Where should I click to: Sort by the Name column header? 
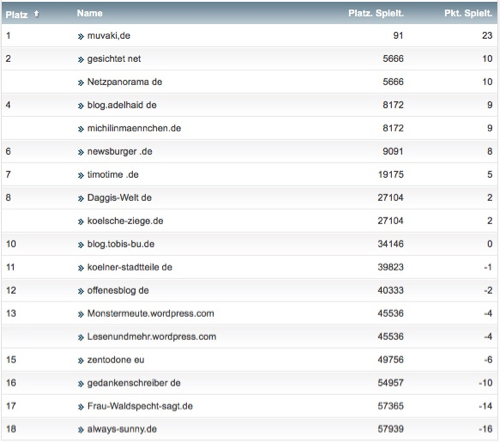pyautogui.click(x=90, y=13)
